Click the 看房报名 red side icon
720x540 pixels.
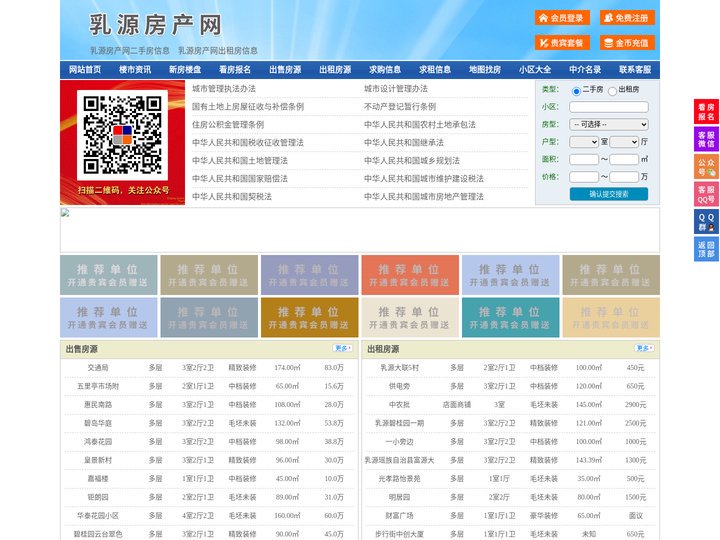tap(706, 112)
